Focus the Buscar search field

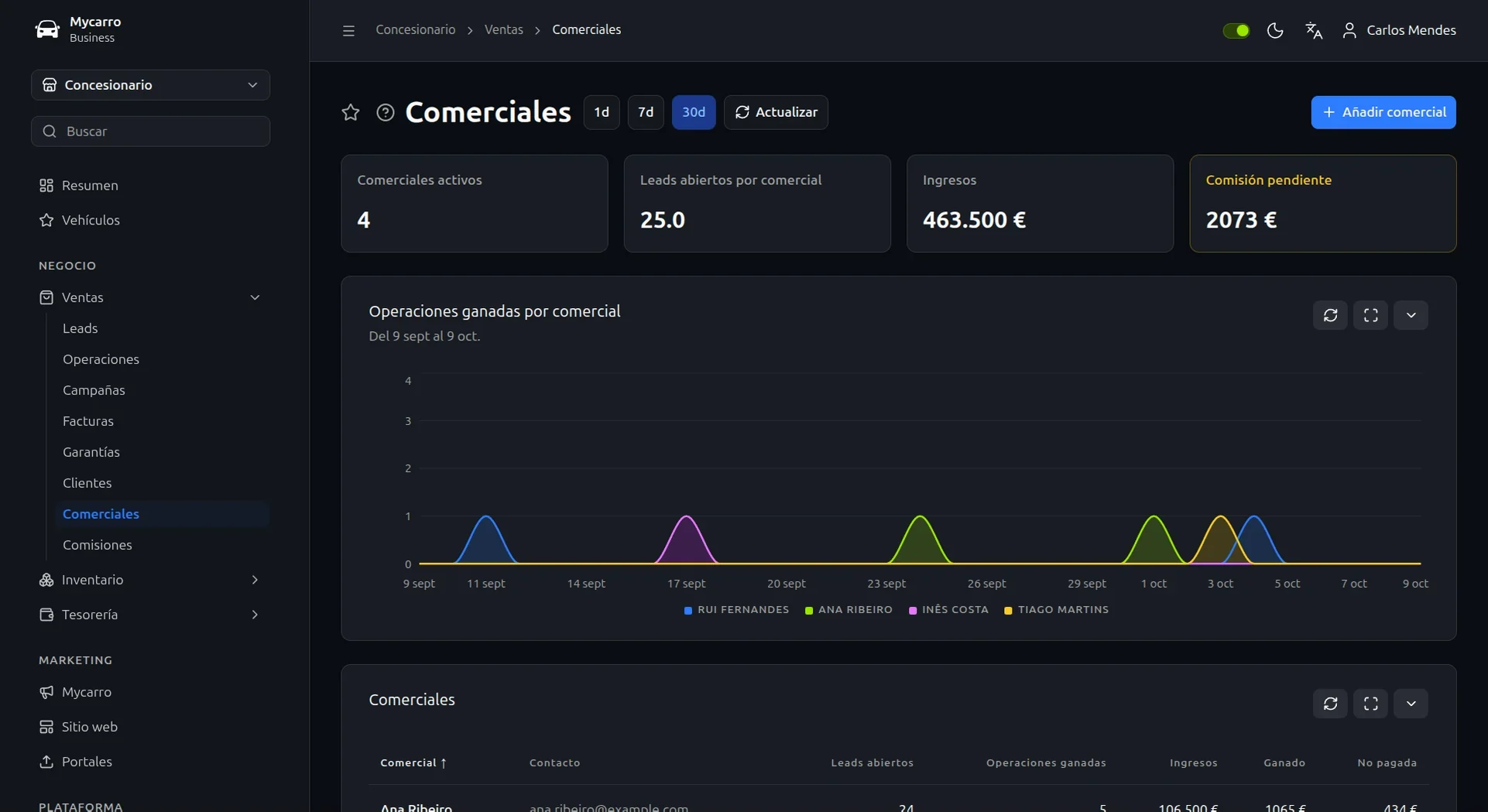pyautogui.click(x=150, y=132)
